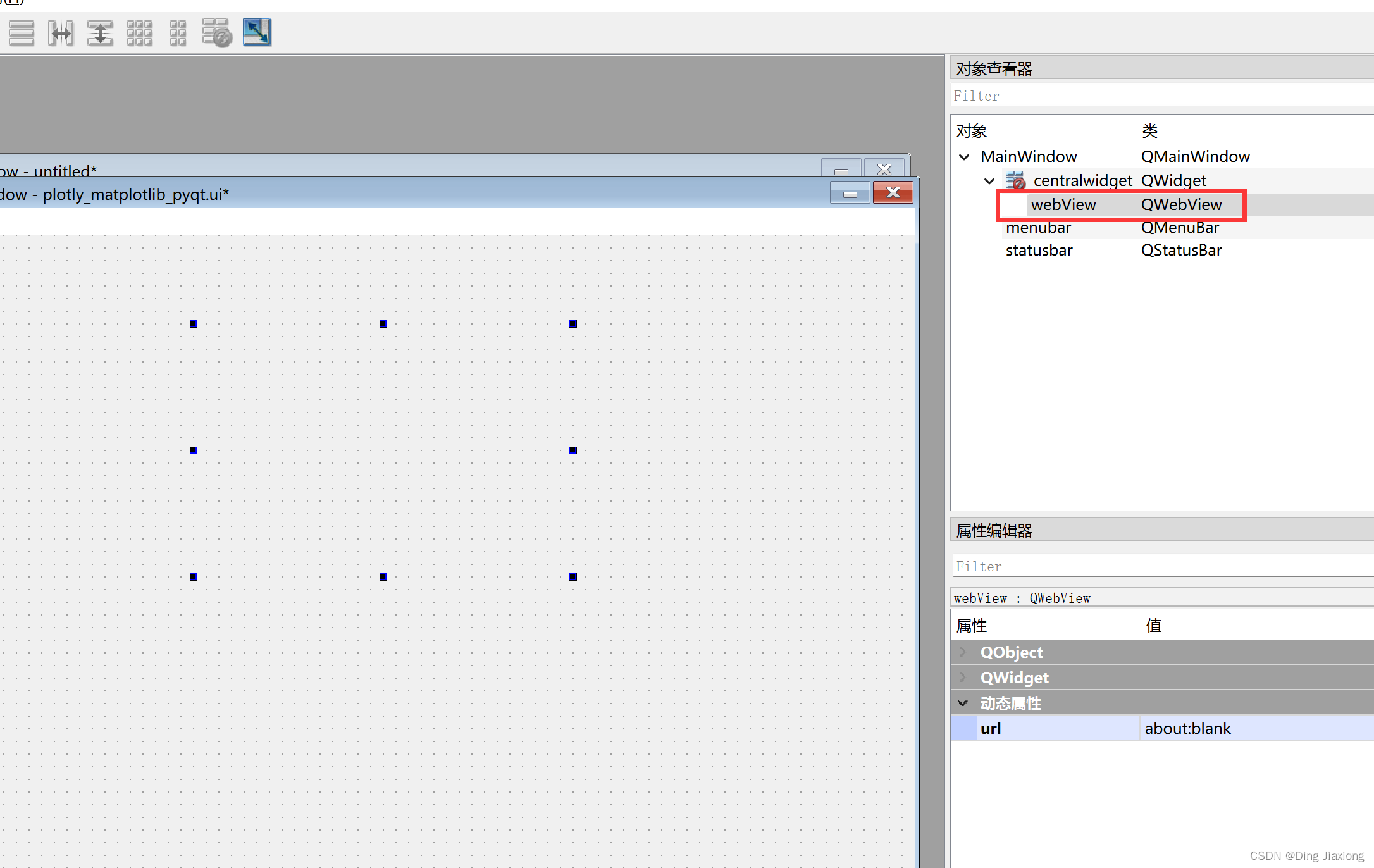
Task: Click the 属性 column header
Action: tap(971, 626)
